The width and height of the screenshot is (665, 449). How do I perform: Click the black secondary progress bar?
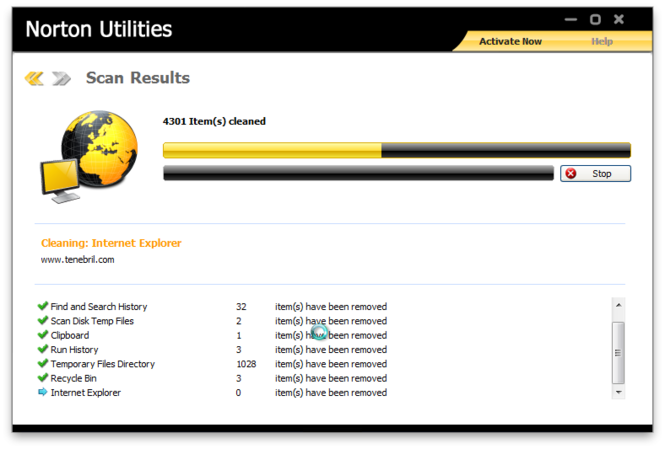pos(358,173)
